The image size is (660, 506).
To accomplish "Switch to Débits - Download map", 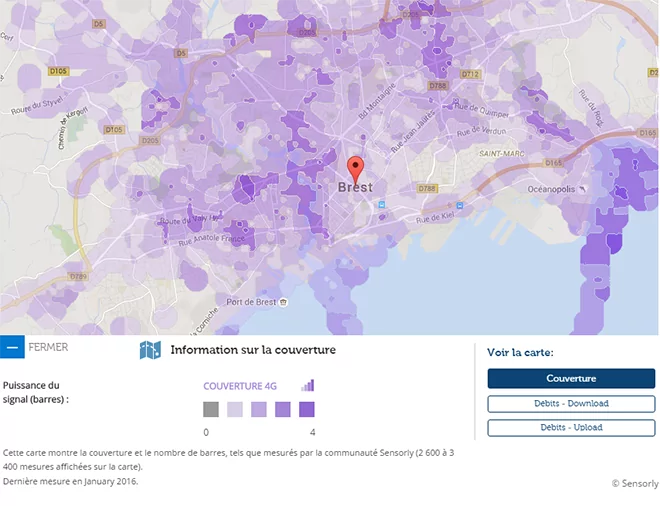I will (571, 403).
